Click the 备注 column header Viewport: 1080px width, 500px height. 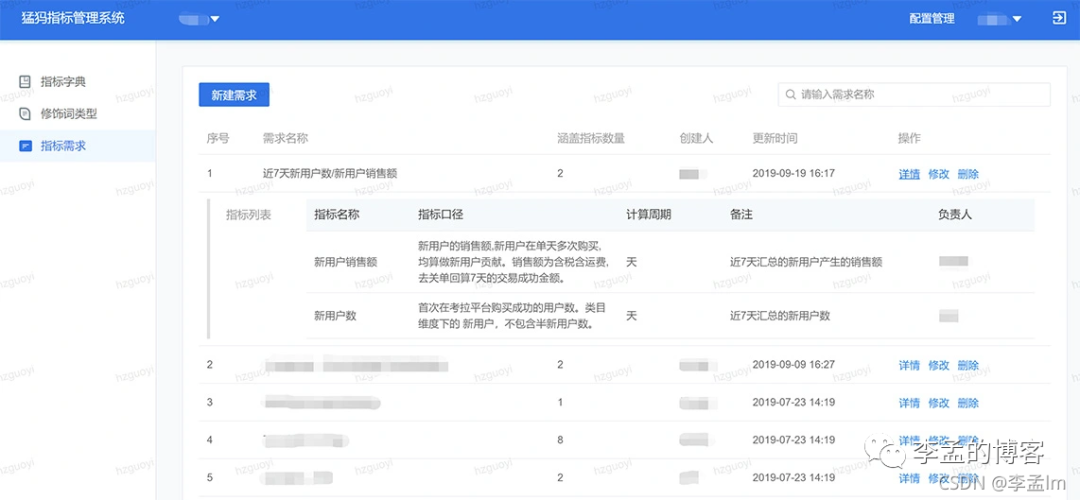pos(741,215)
